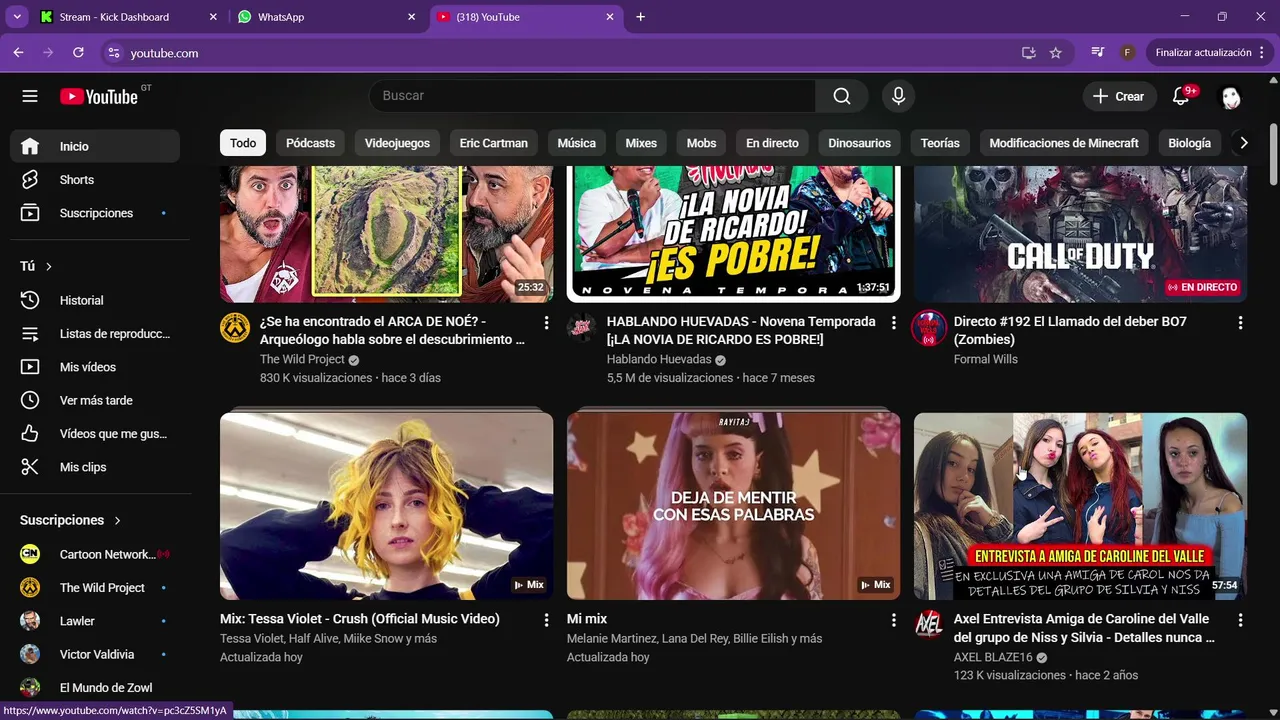Open options for Directo #192 video
This screenshot has height=720, width=1280.
pyautogui.click(x=1240, y=323)
